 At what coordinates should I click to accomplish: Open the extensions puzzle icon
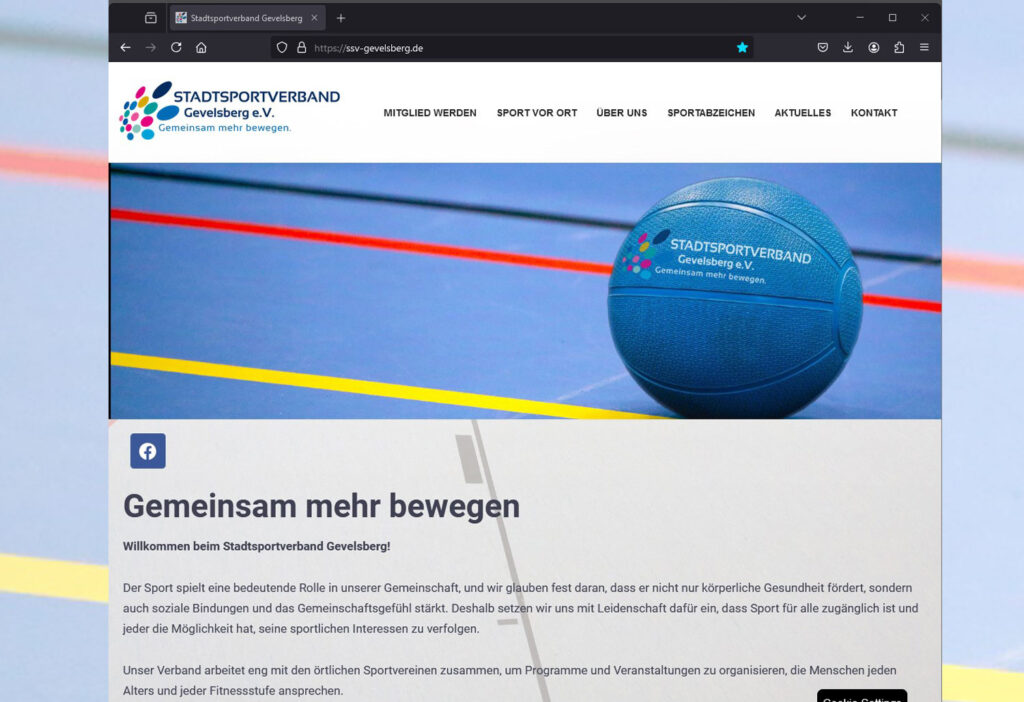point(899,47)
